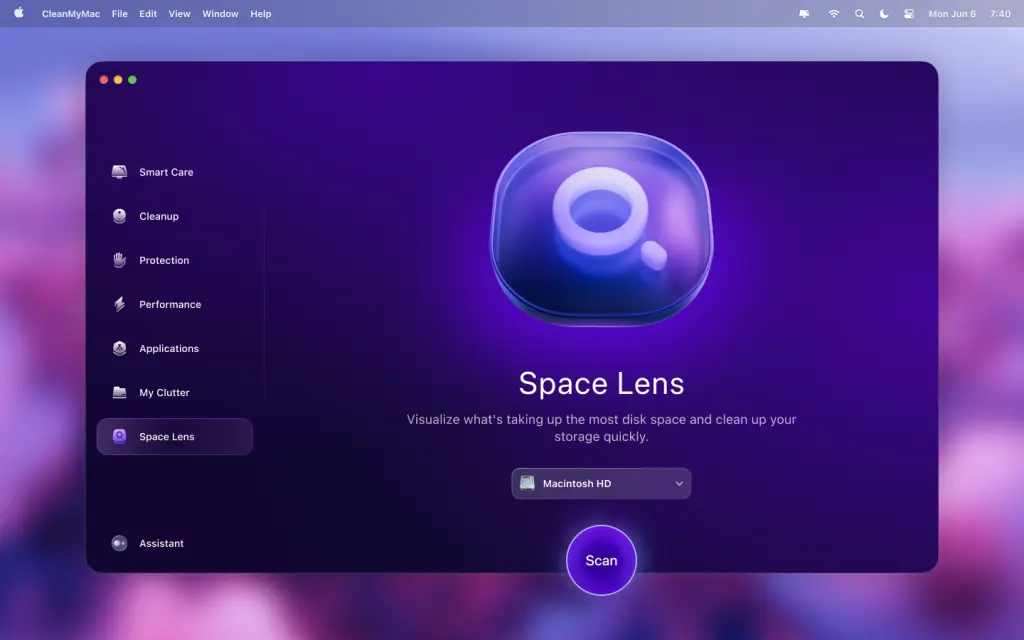Click the Applications icon in the sidebar
1024x640 pixels.
[120, 348]
